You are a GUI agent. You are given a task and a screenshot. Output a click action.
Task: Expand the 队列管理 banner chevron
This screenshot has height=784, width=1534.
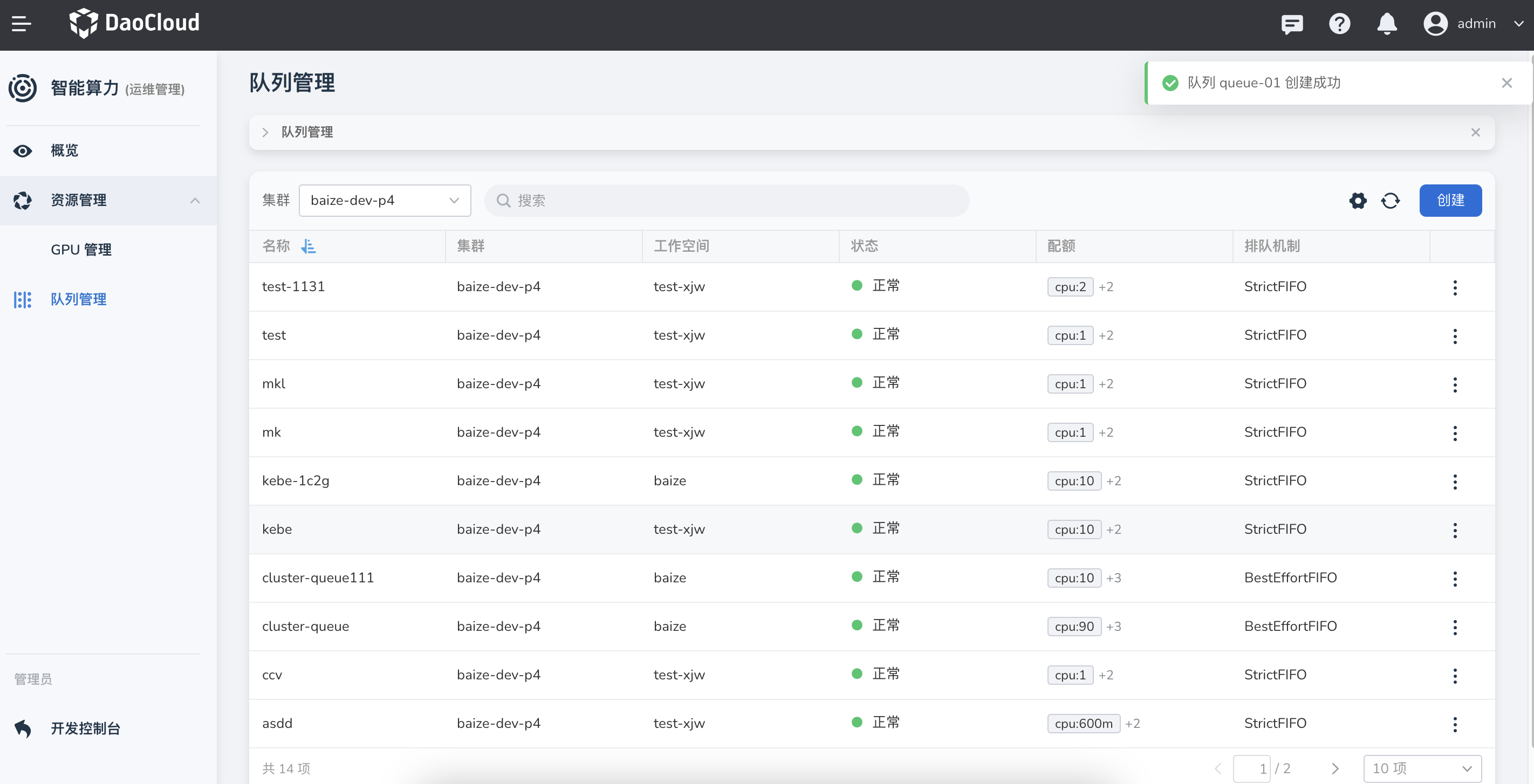[x=265, y=132]
